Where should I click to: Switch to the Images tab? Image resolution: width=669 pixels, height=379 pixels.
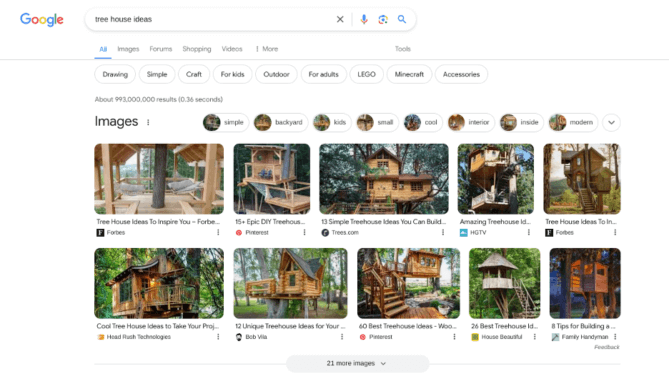[x=128, y=49]
